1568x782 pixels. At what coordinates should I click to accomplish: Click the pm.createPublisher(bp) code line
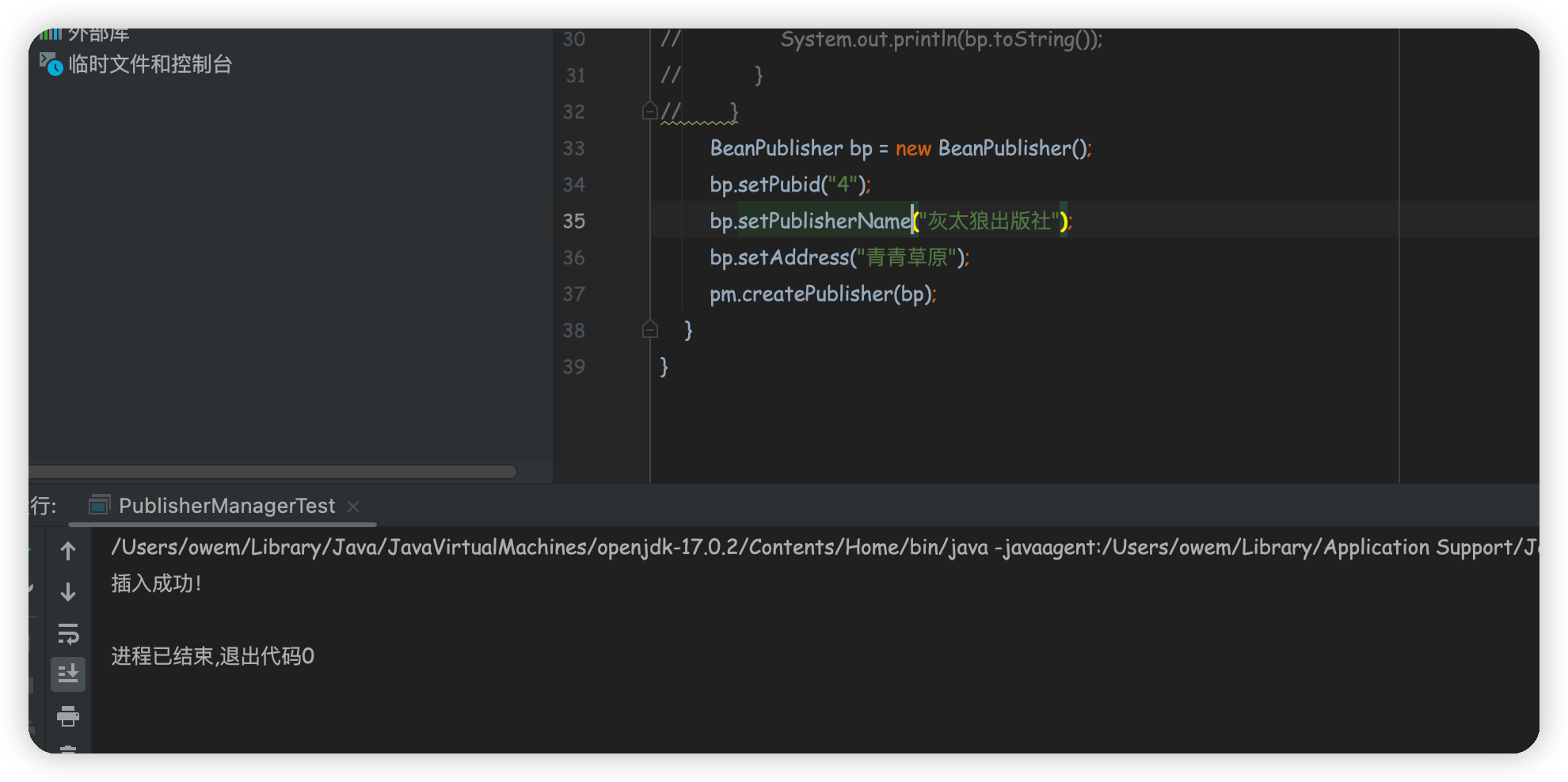[x=822, y=294]
